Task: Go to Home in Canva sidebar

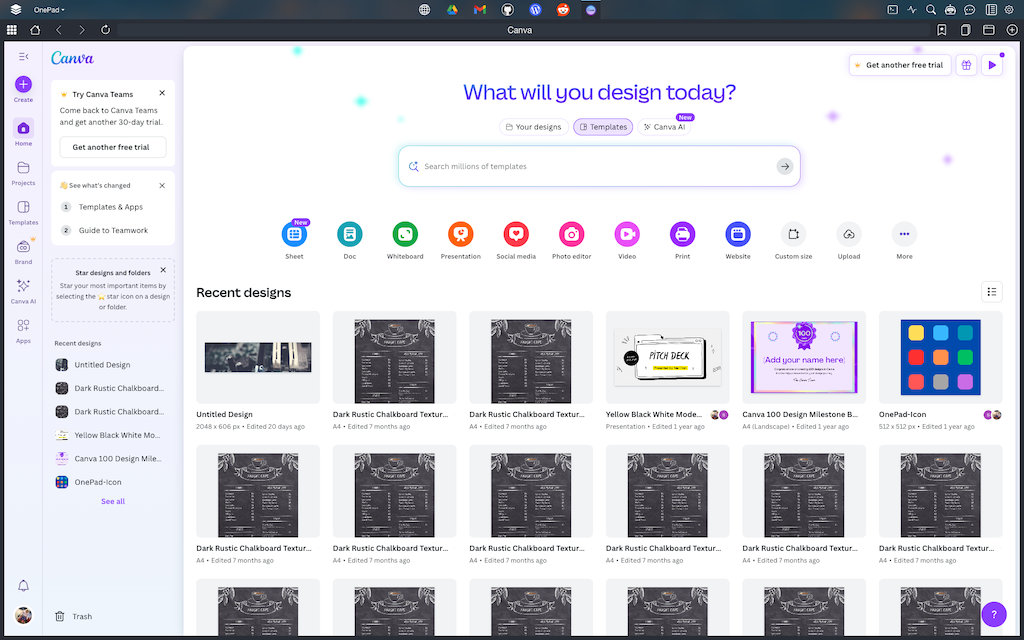Action: pos(23,128)
